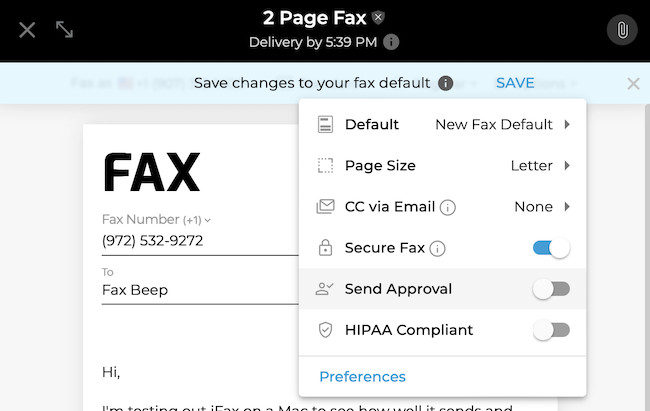Click the Secure Fax padlock icon
Image resolution: width=650 pixels, height=411 pixels.
click(x=325, y=248)
